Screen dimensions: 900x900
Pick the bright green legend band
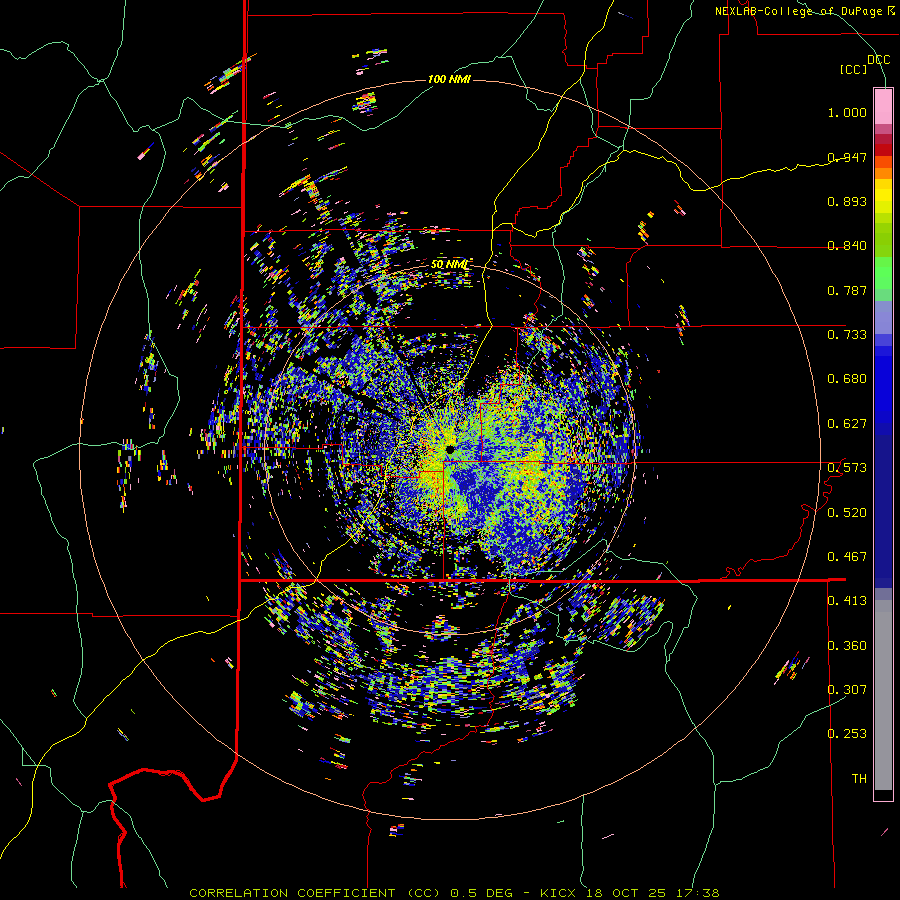(883, 273)
